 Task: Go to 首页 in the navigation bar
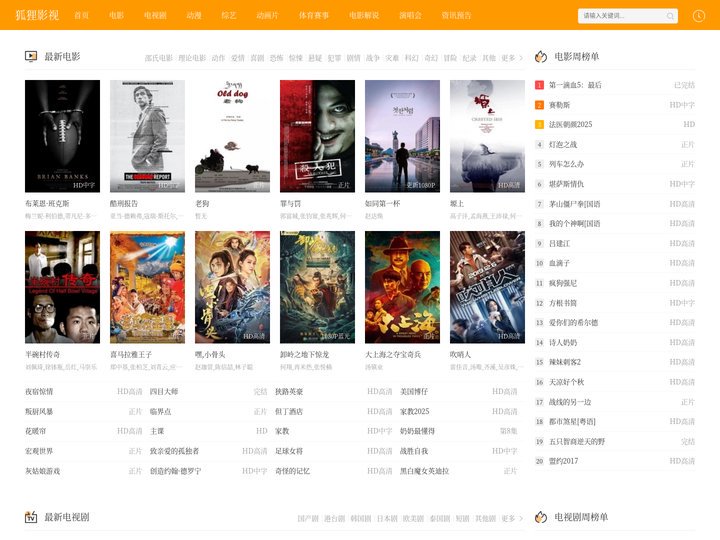[x=81, y=15]
